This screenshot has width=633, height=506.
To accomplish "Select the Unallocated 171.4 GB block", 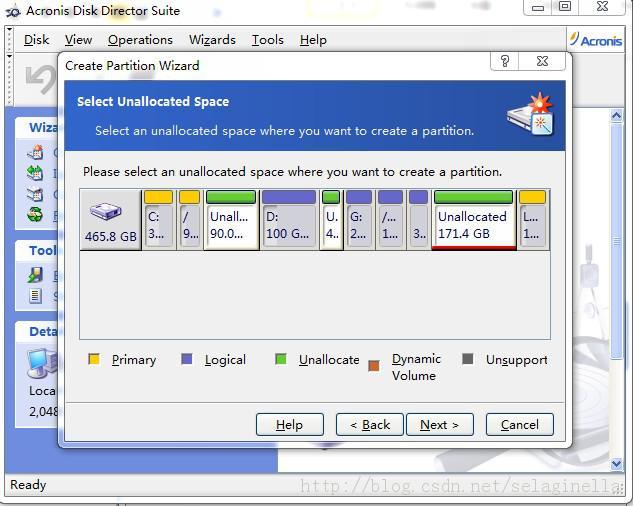I will [x=474, y=219].
